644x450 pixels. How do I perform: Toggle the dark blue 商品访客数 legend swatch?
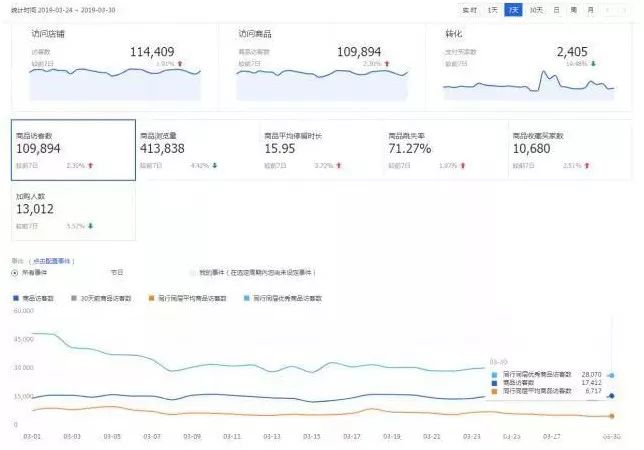coord(16,298)
